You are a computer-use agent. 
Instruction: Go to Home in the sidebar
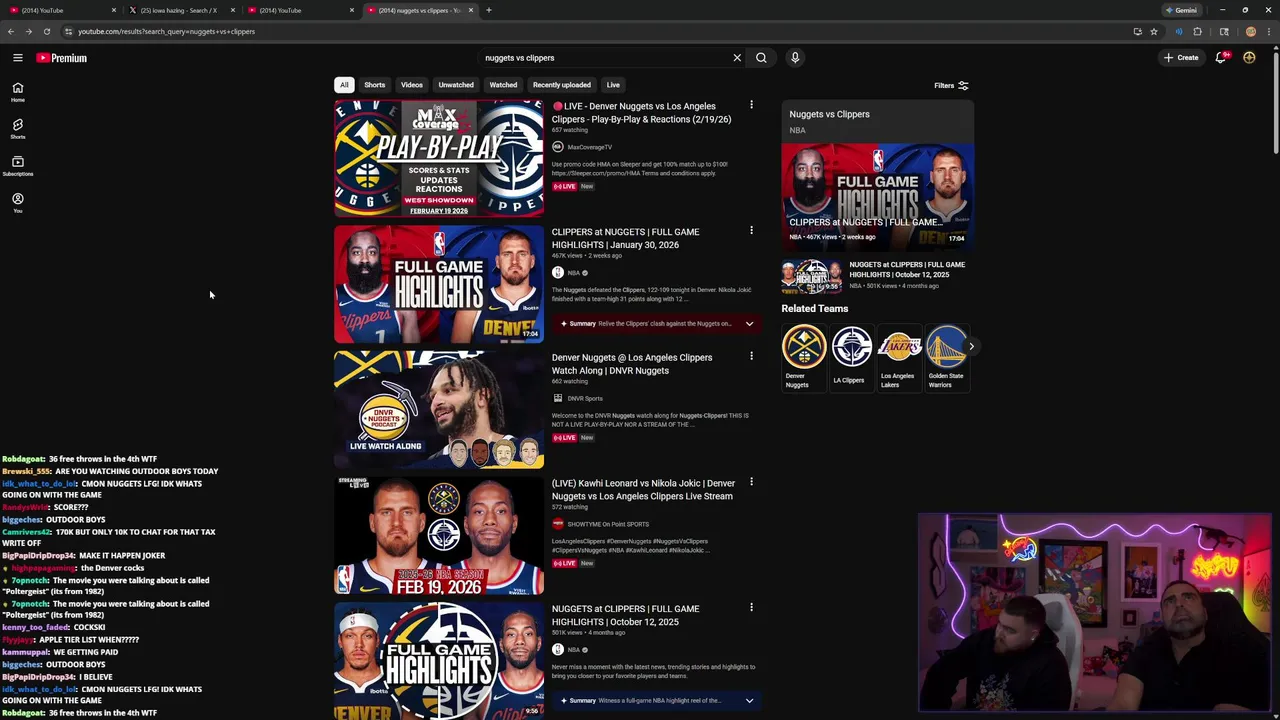pyautogui.click(x=17, y=91)
